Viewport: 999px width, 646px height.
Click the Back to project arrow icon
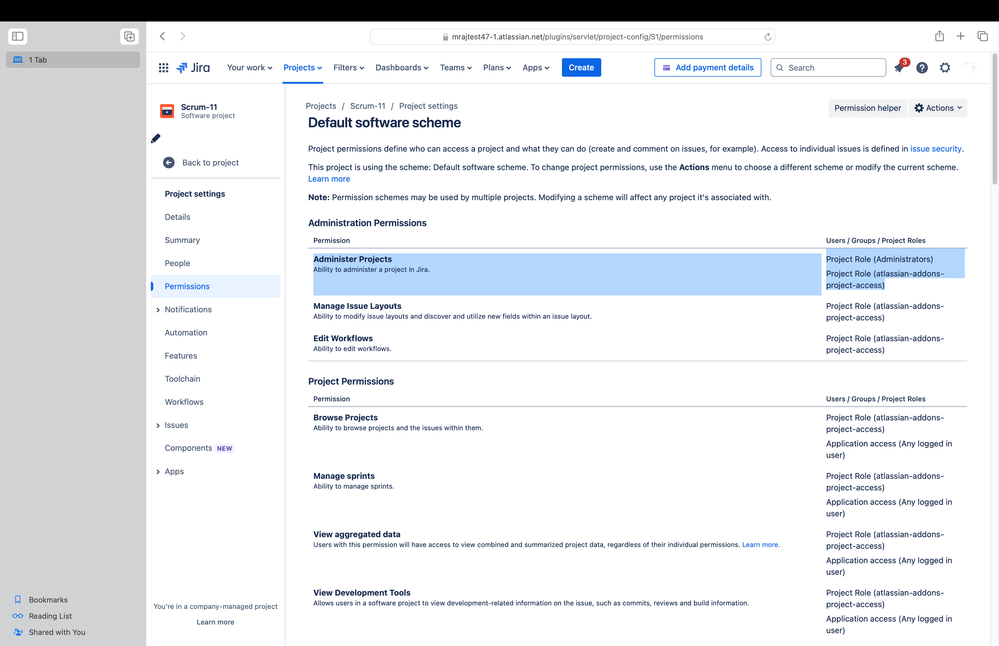tap(169, 162)
